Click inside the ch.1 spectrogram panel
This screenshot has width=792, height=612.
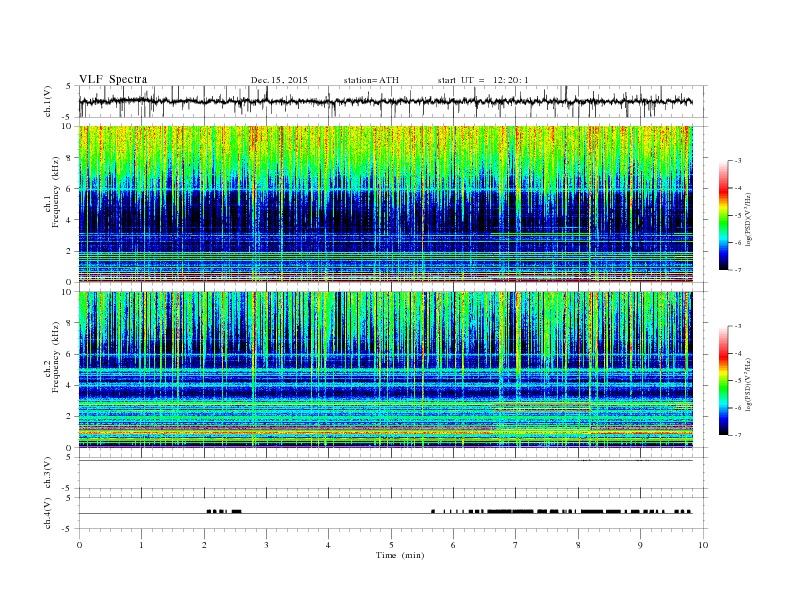coord(385,204)
